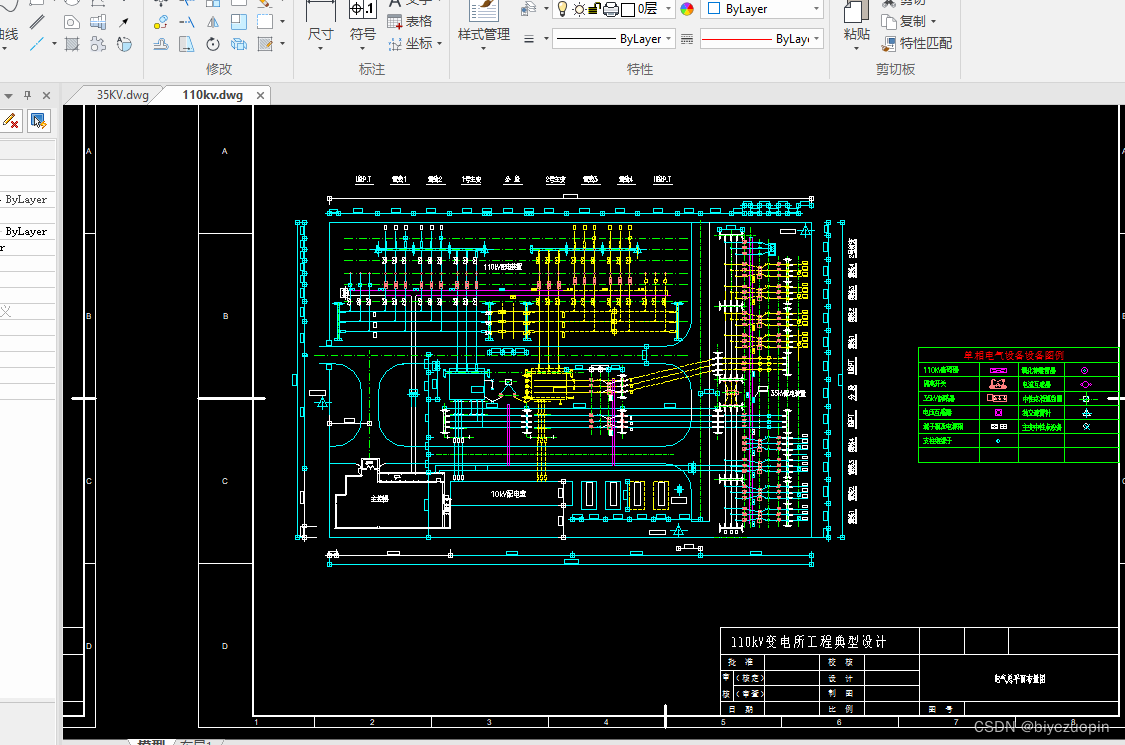Image resolution: width=1125 pixels, height=745 pixels.
Task: Click the arrow leader icon
Action: [x=124, y=22]
